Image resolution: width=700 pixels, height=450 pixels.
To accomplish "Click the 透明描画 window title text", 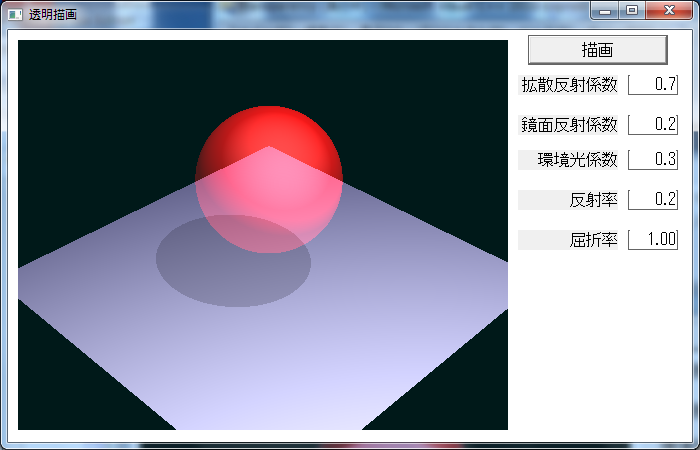I will click(x=53, y=14).
